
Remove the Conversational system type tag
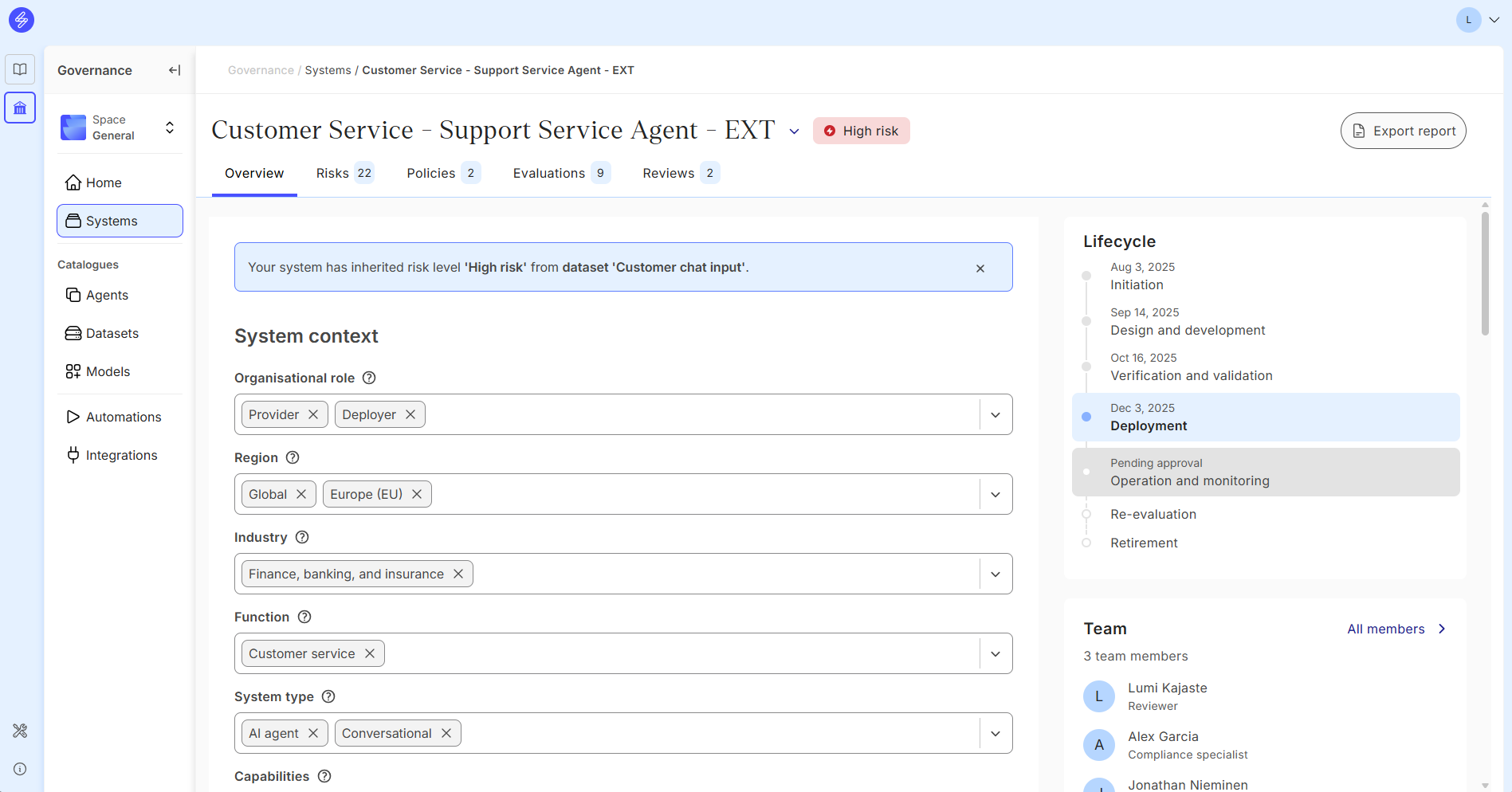click(446, 733)
